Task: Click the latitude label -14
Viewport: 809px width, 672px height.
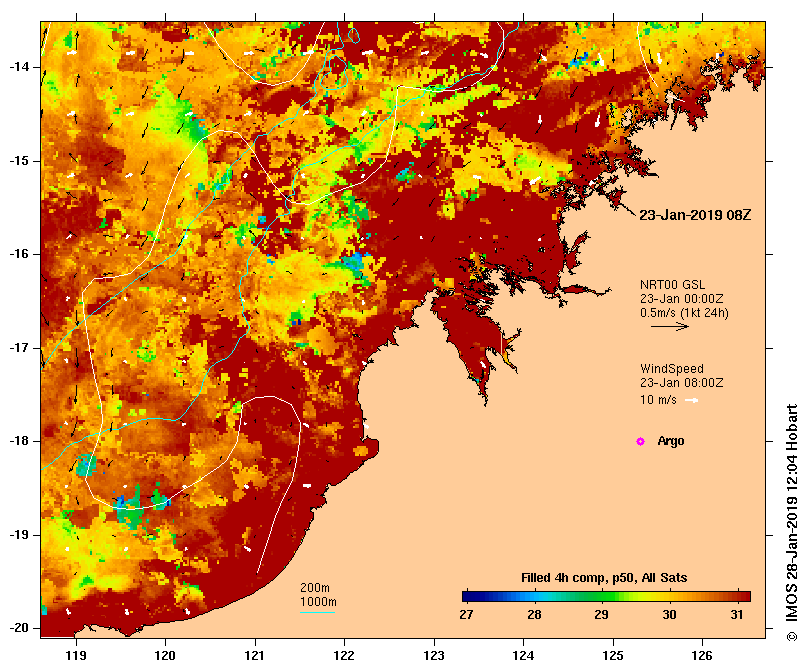Action: coord(19,67)
